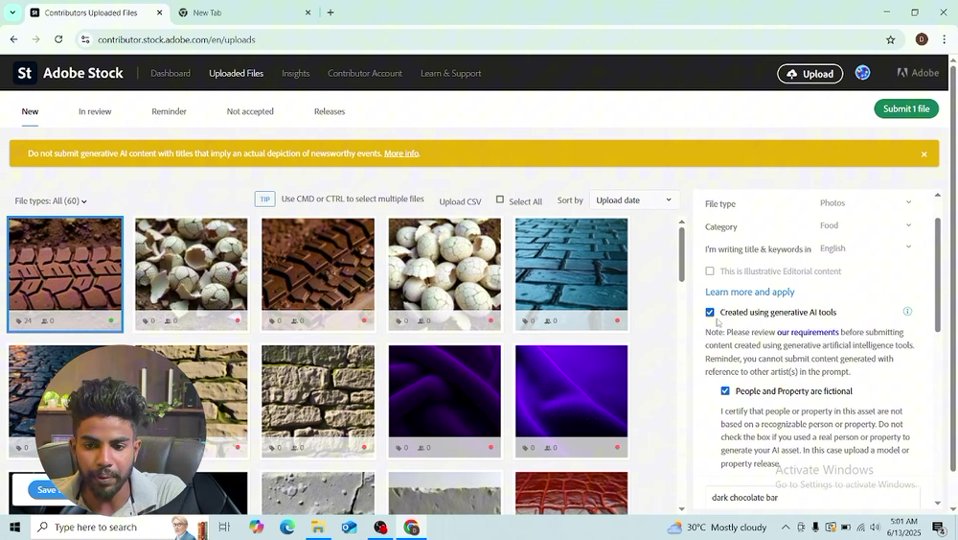
Task: Open the Chrome profile avatar
Action: pos(921,40)
